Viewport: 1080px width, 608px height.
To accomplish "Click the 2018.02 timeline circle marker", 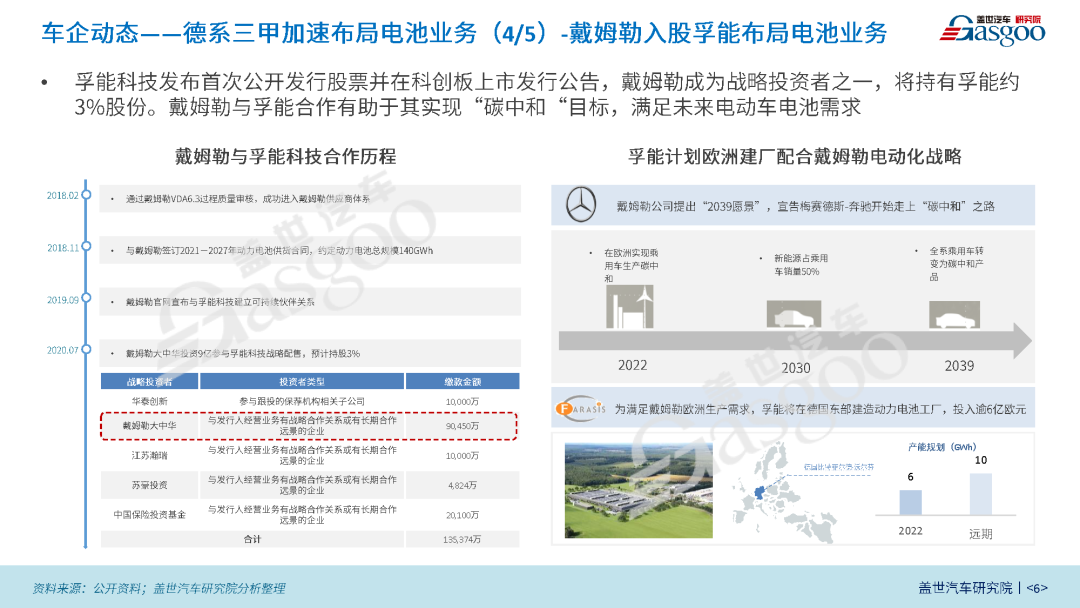I will tap(86, 195).
